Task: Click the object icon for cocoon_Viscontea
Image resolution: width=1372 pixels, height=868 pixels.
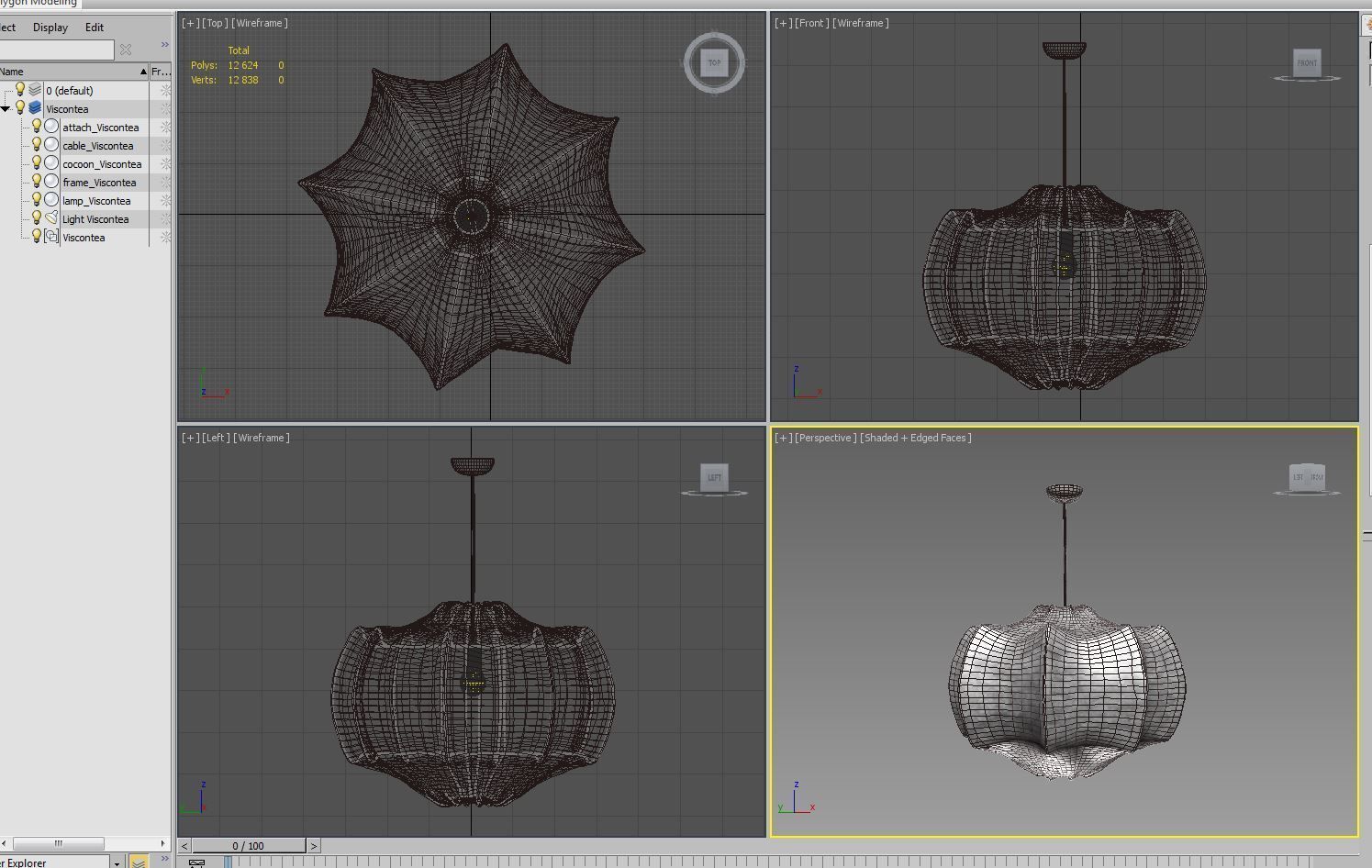Action: pyautogui.click(x=51, y=163)
